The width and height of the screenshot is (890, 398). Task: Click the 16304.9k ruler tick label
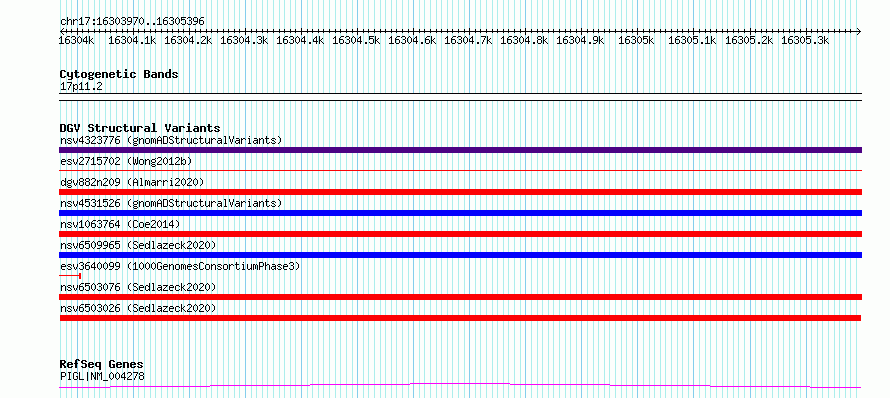click(x=580, y=40)
